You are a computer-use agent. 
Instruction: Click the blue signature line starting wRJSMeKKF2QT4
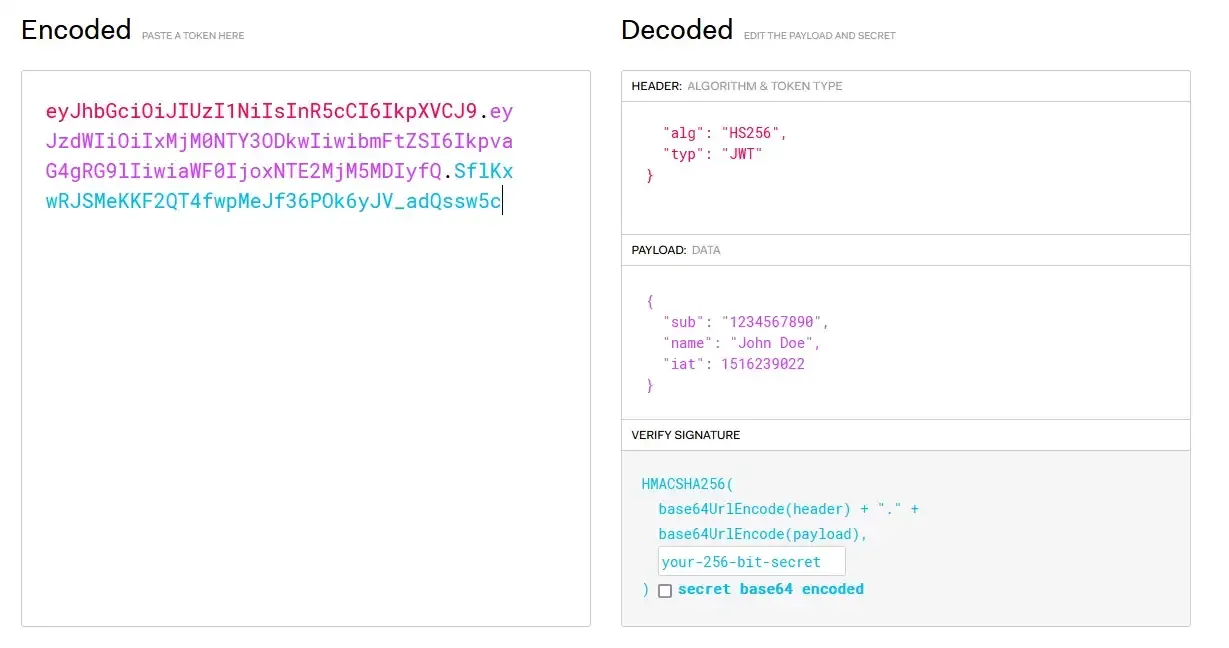[x=273, y=201]
